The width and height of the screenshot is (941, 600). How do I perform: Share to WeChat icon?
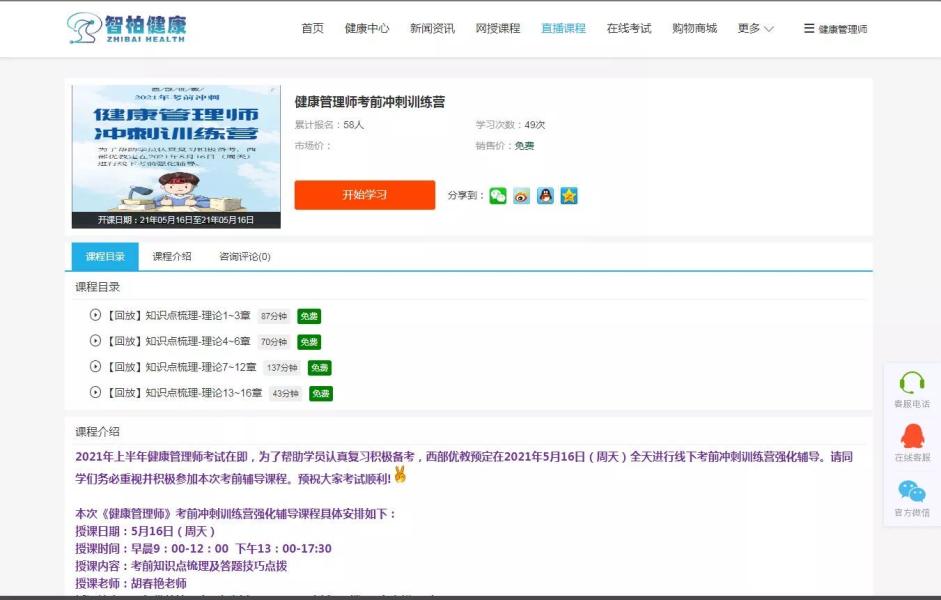(x=498, y=196)
